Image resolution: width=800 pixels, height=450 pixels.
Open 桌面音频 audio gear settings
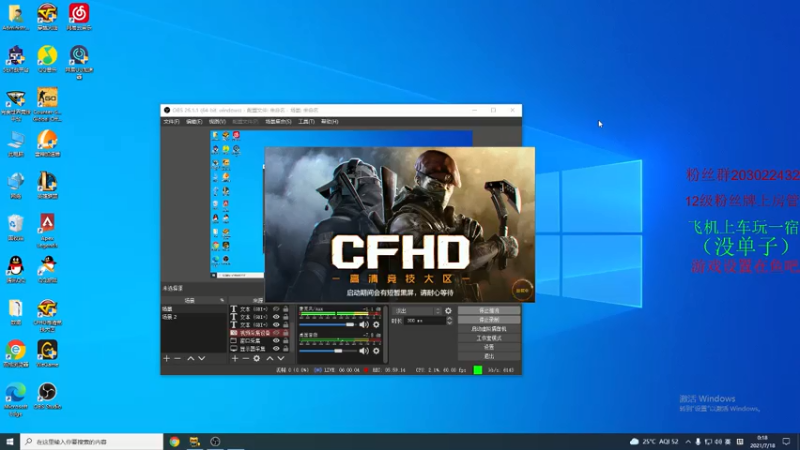(376, 351)
